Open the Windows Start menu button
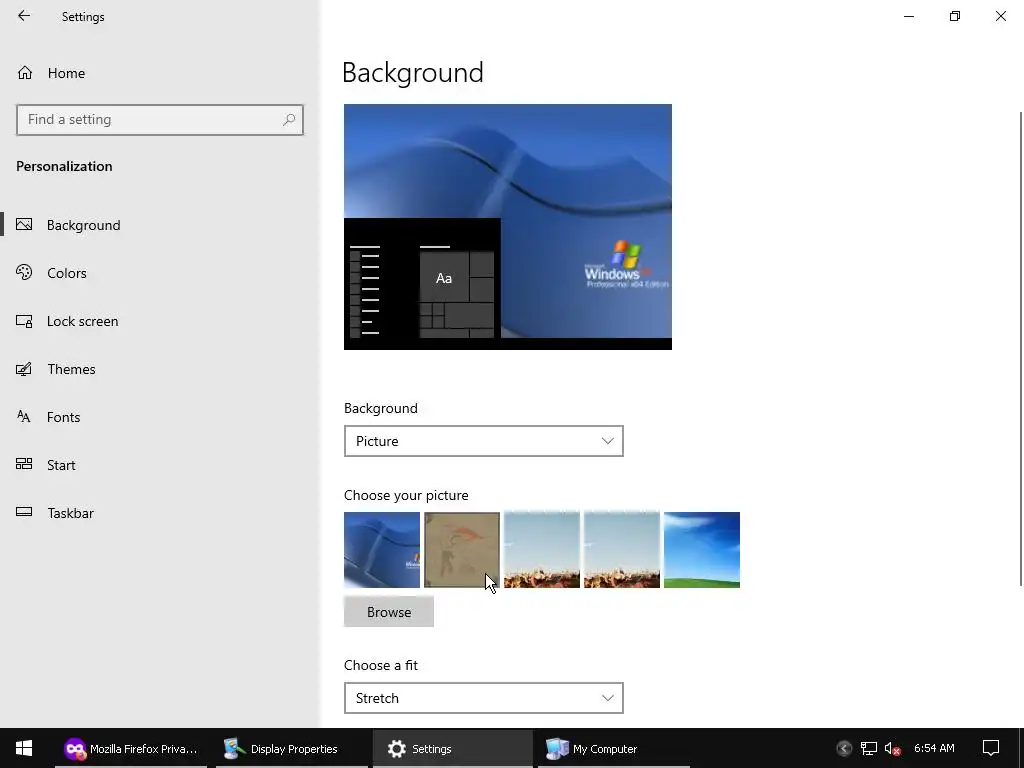This screenshot has height=768, width=1024. tap(24, 748)
